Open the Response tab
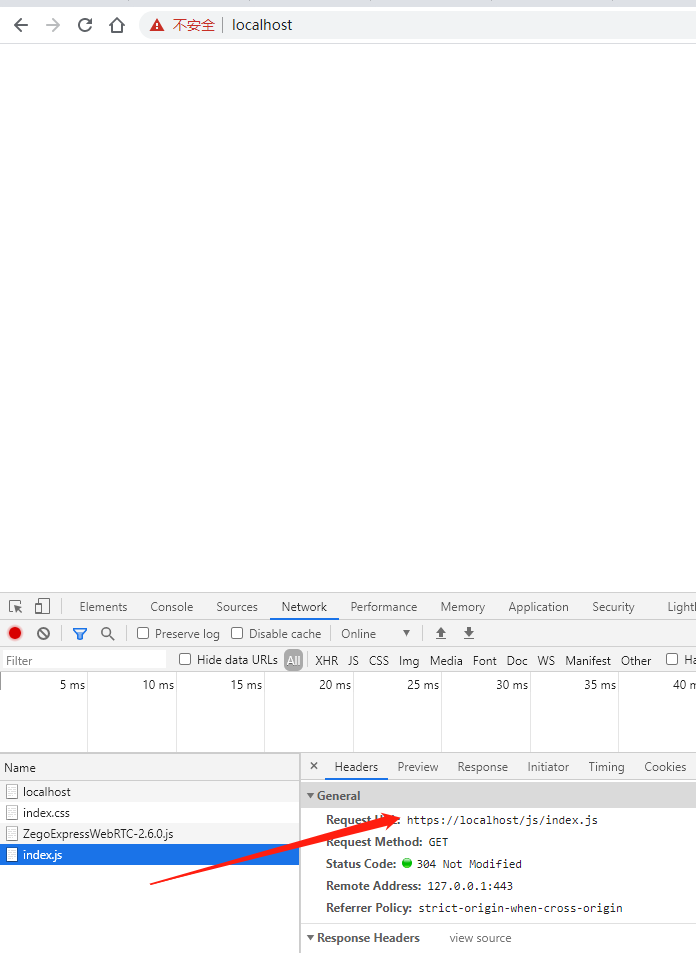Viewport: 696px width, 953px height. pyautogui.click(x=483, y=767)
